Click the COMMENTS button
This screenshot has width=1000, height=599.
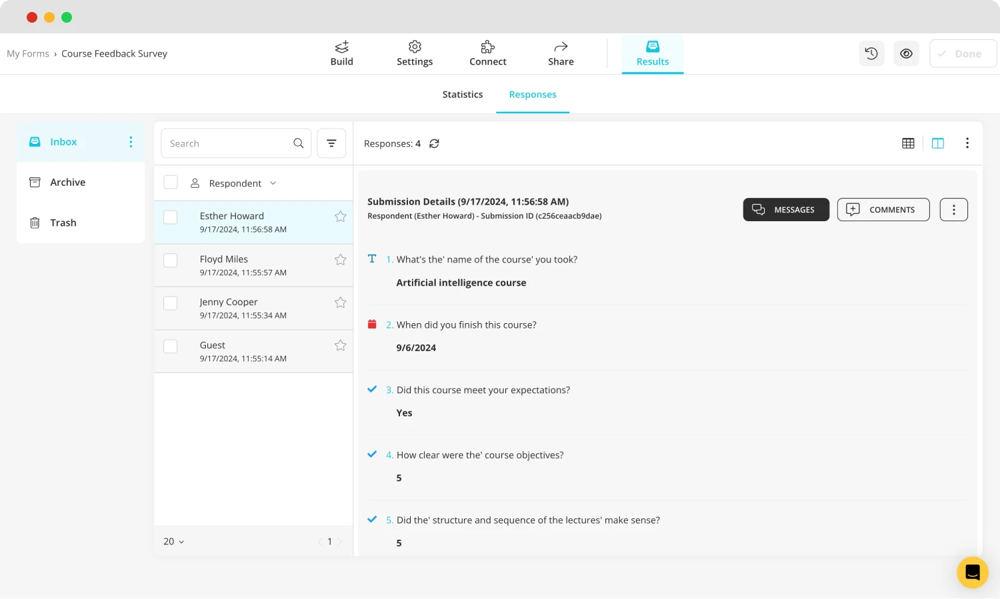(882, 210)
